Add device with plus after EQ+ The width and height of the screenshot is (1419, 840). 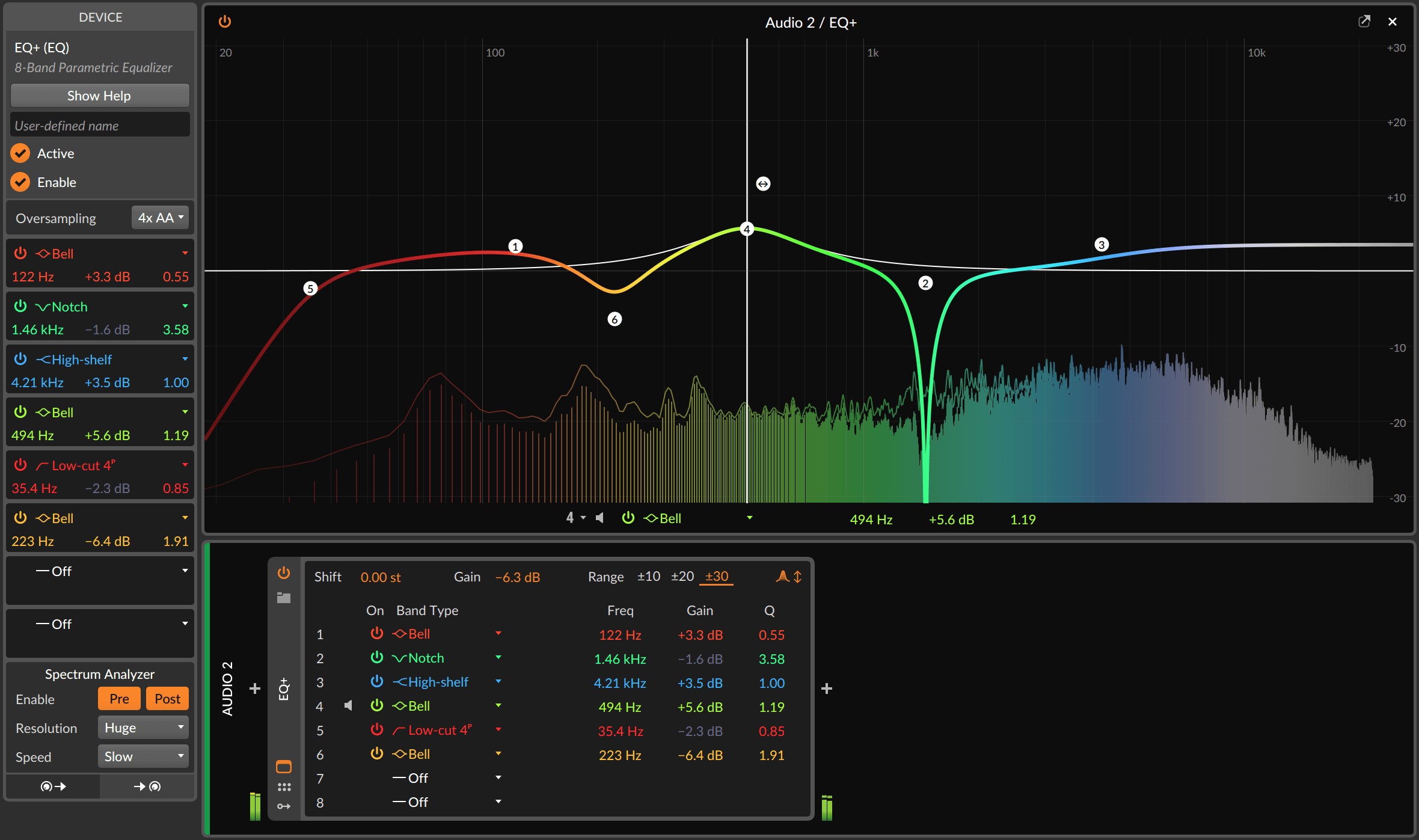tap(827, 688)
